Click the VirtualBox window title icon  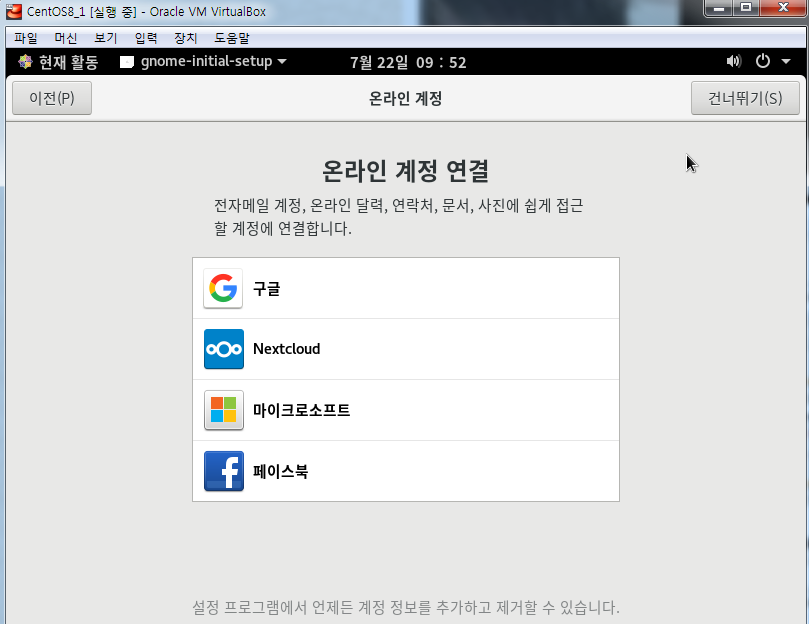[x=14, y=11]
